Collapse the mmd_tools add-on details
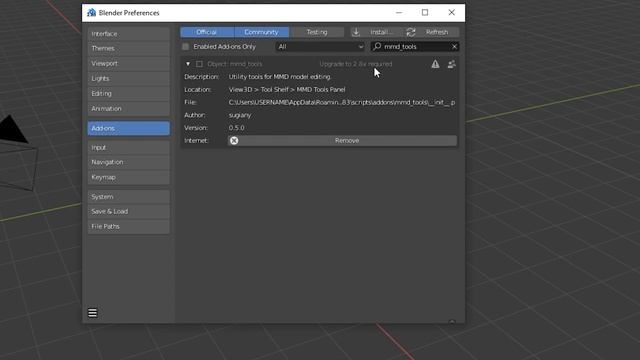640x360 pixels. (188, 64)
